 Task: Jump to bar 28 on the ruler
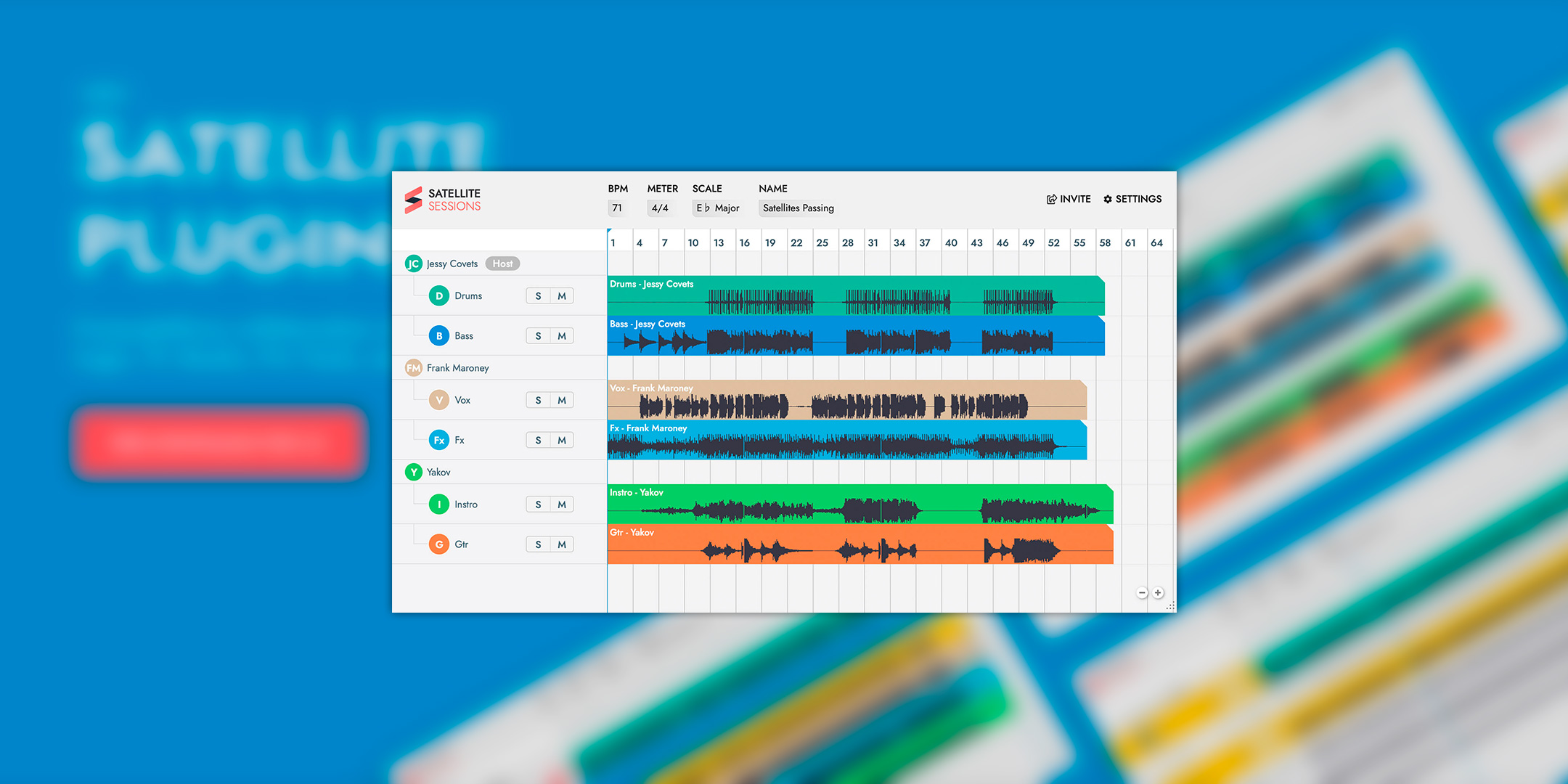[848, 243]
